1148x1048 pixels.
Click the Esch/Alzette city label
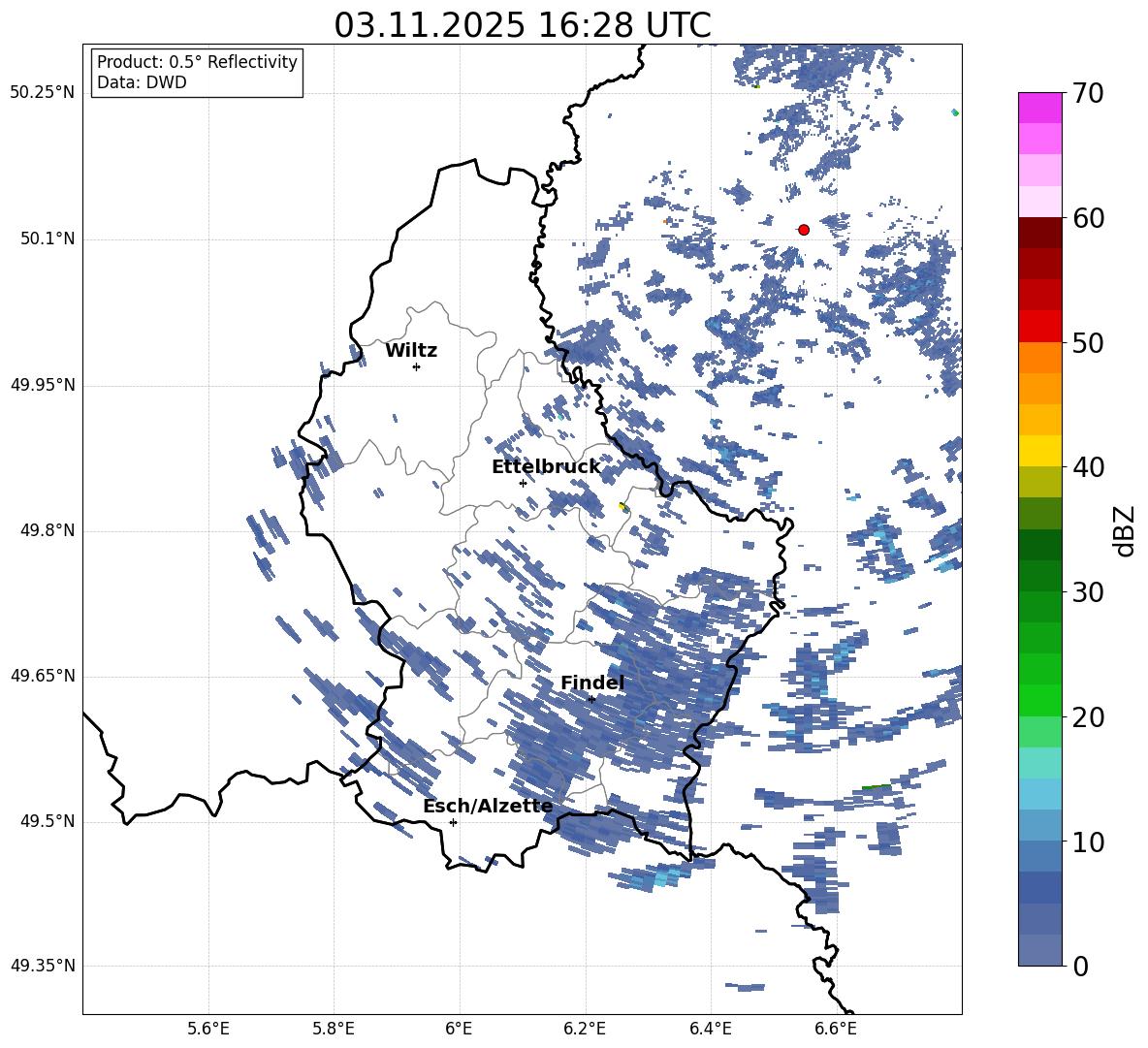[488, 807]
